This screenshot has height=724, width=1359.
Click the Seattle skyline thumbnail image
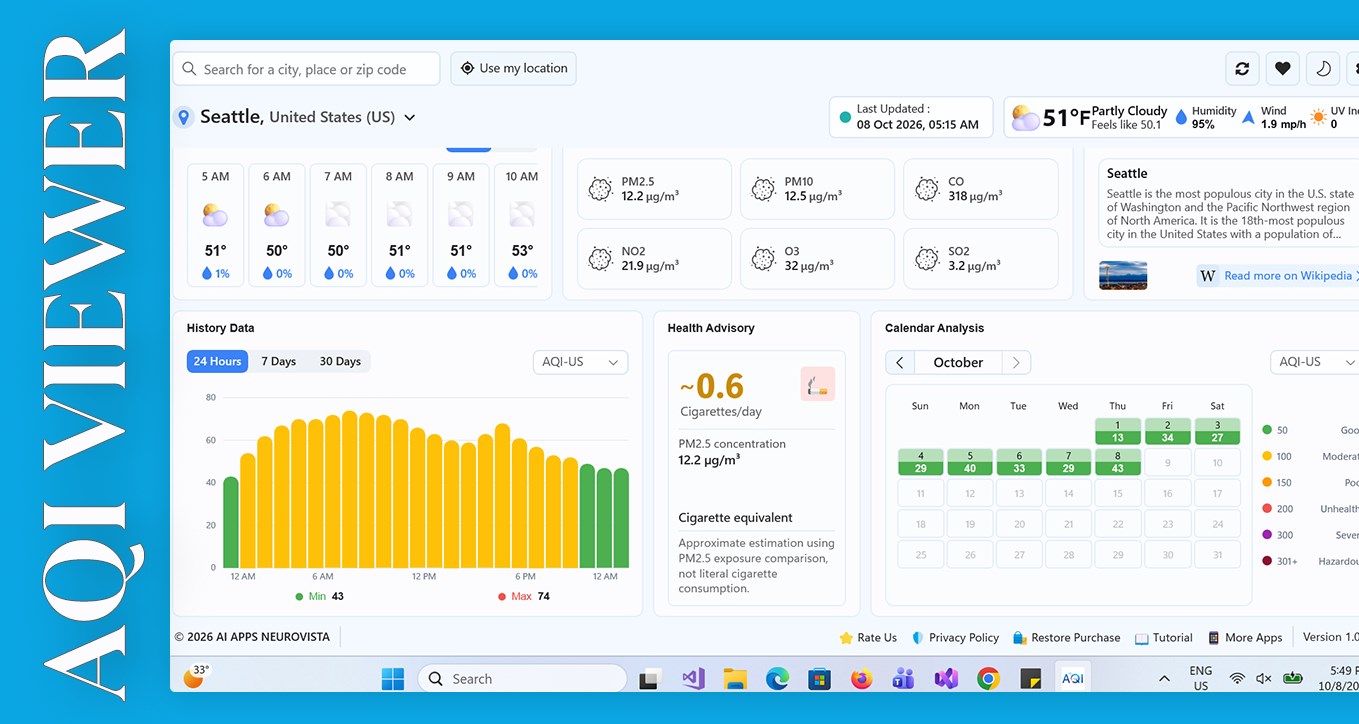(1123, 275)
